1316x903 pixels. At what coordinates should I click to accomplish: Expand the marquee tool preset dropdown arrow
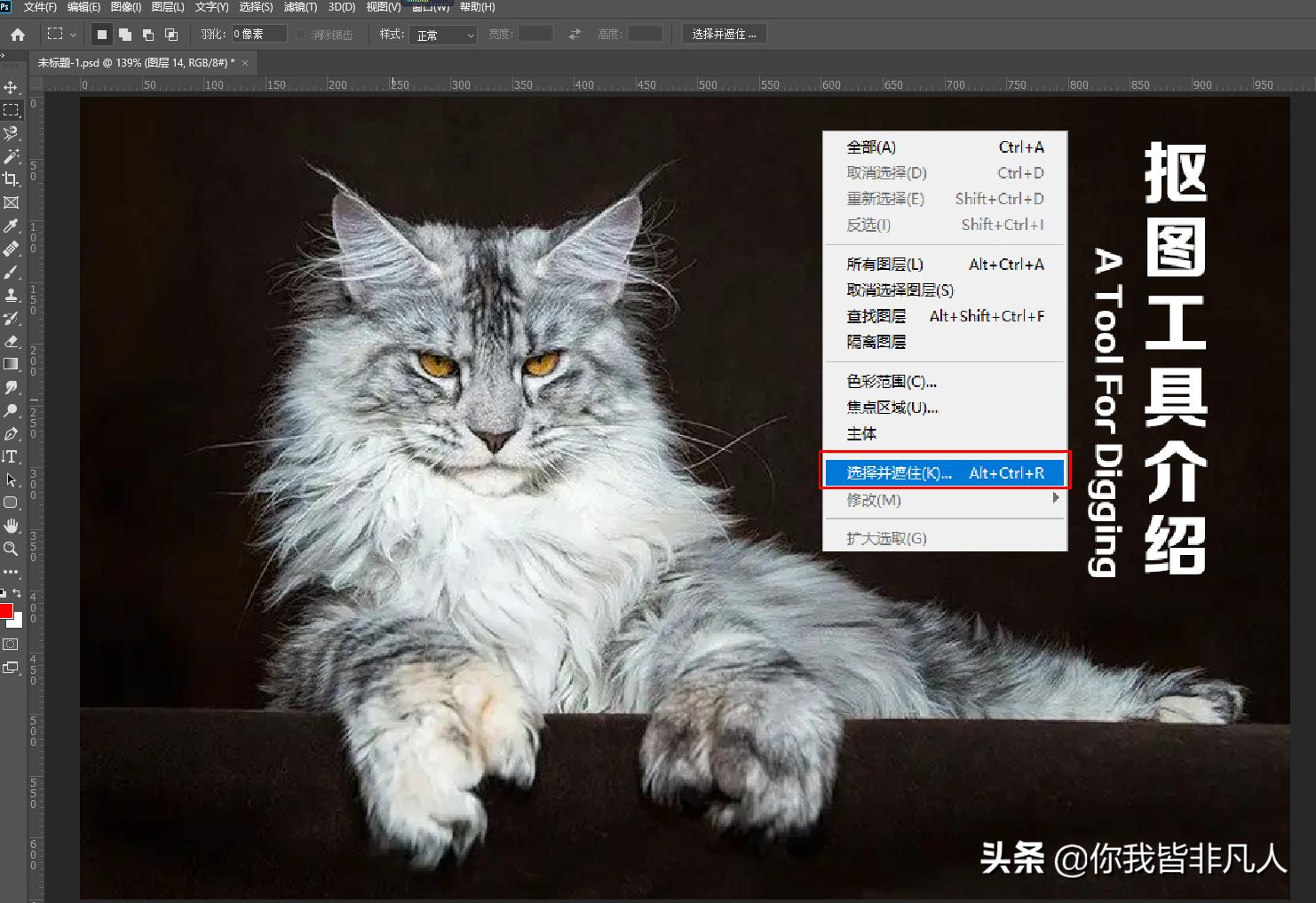pyautogui.click(x=74, y=34)
